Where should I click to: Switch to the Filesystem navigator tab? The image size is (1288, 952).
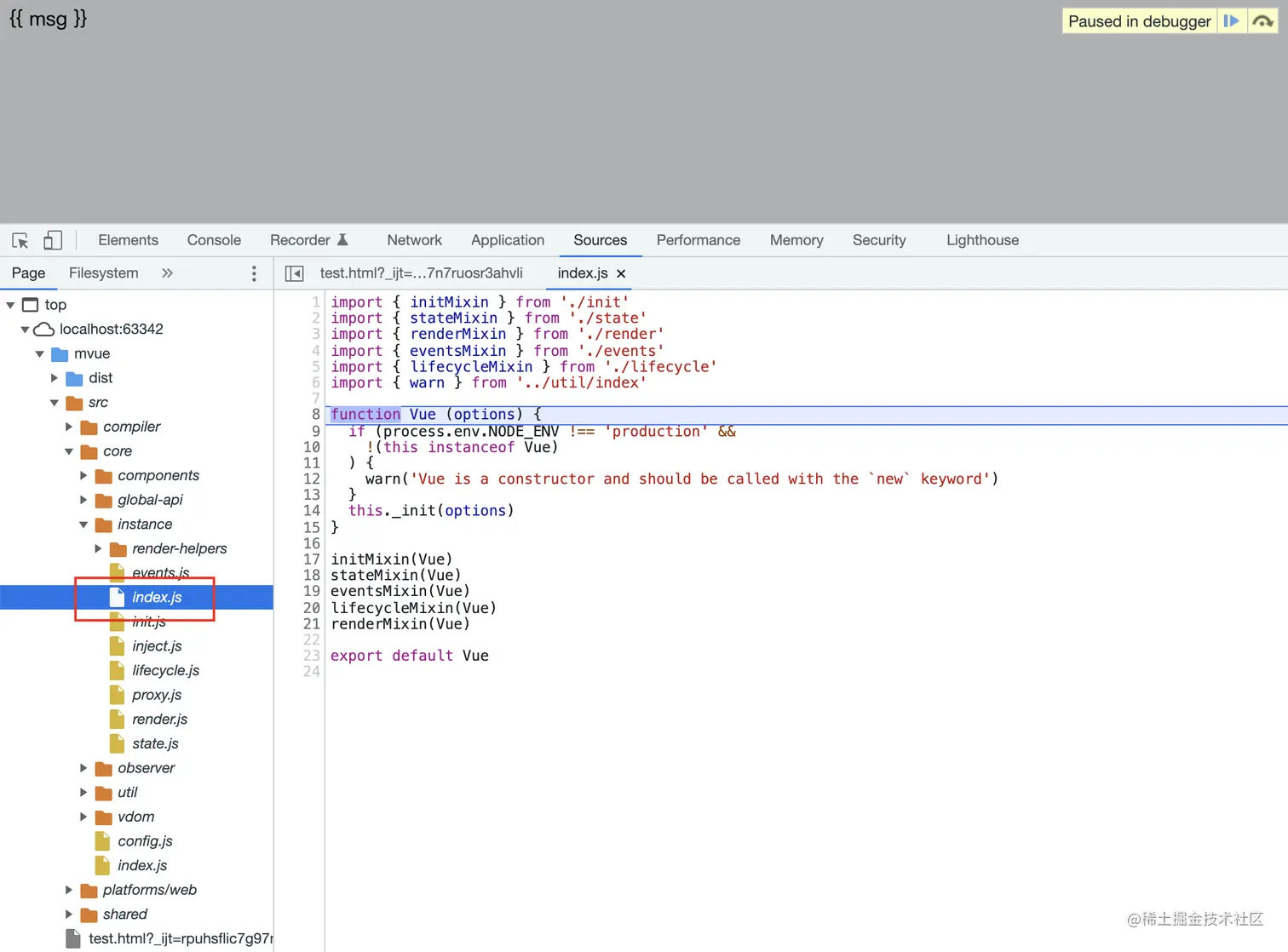(x=103, y=273)
